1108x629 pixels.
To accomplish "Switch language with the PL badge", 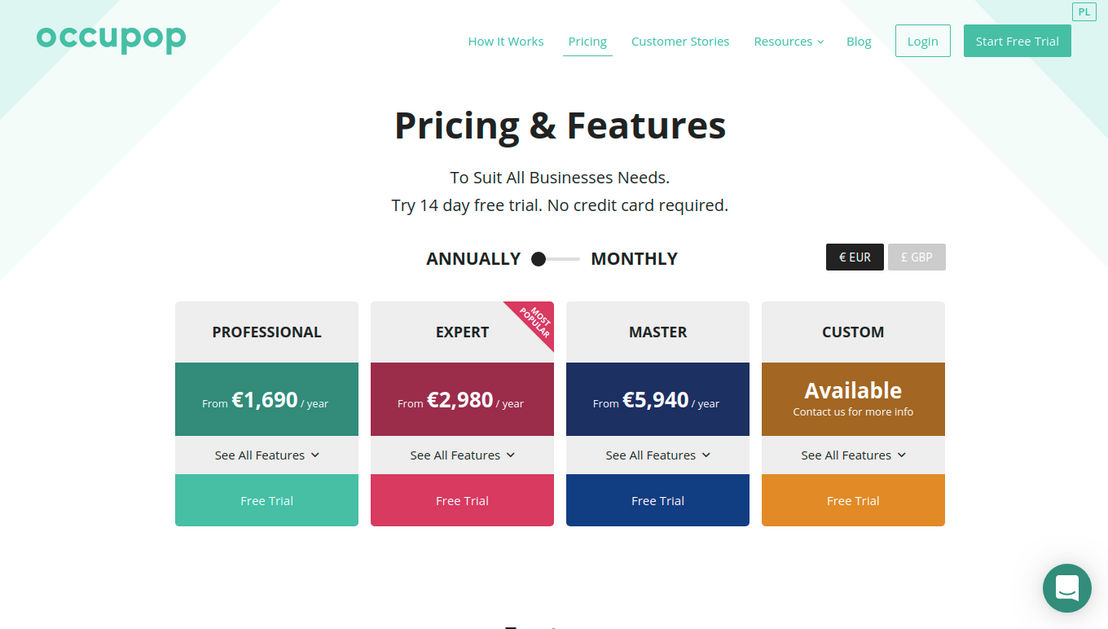I will coord(1083,12).
